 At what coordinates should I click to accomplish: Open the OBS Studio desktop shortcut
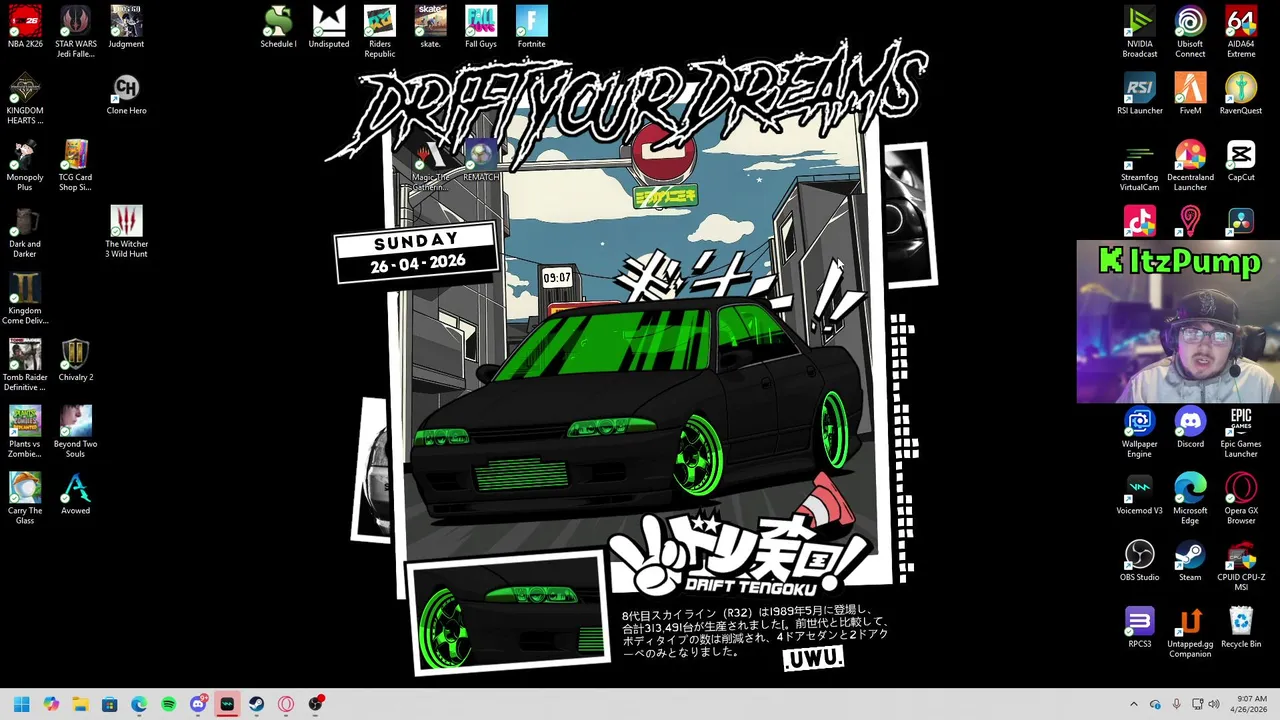tap(1140, 561)
